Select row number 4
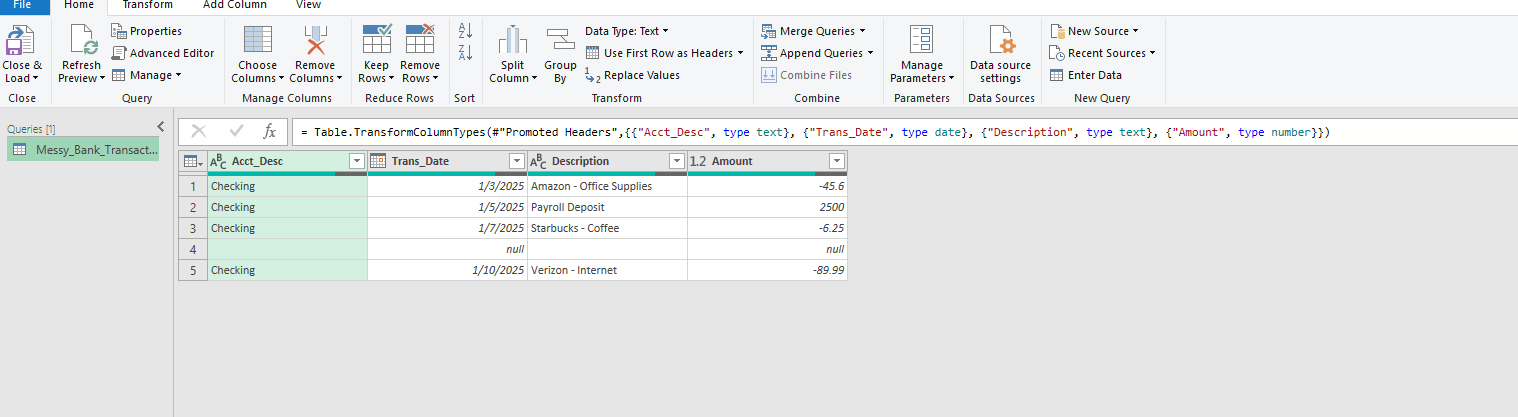Image resolution: width=1518 pixels, height=417 pixels. click(x=193, y=249)
